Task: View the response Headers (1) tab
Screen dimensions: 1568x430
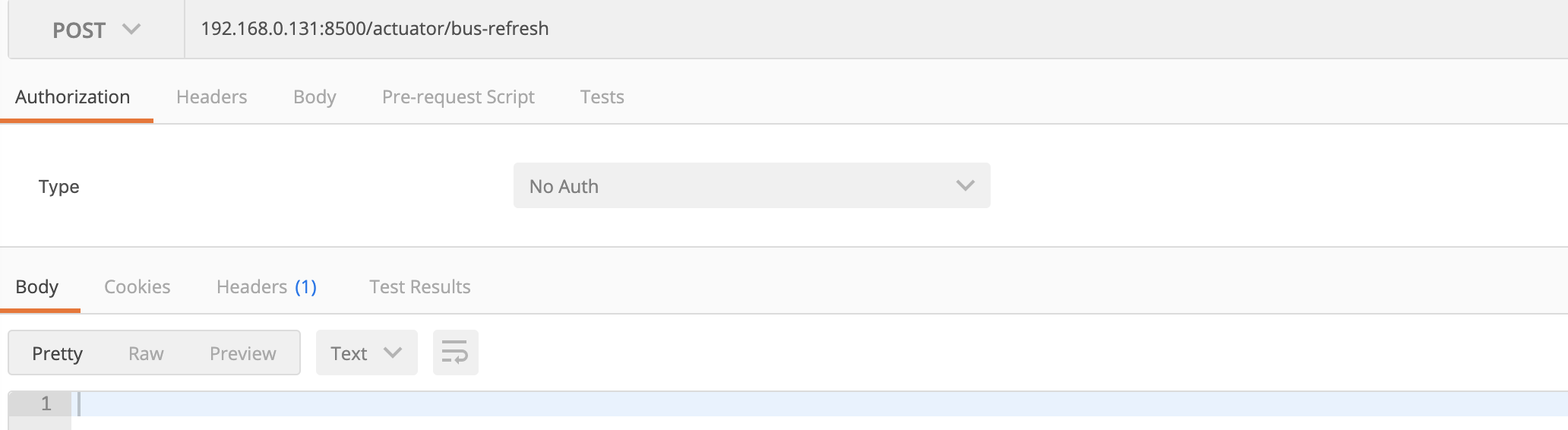Action: 266,287
